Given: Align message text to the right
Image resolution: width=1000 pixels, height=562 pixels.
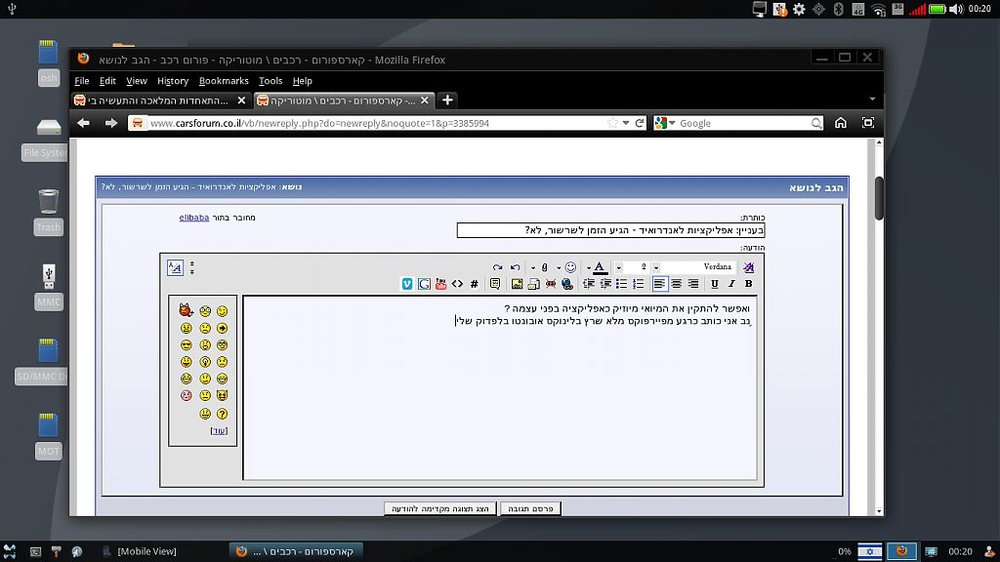Looking at the screenshot, I should [693, 284].
